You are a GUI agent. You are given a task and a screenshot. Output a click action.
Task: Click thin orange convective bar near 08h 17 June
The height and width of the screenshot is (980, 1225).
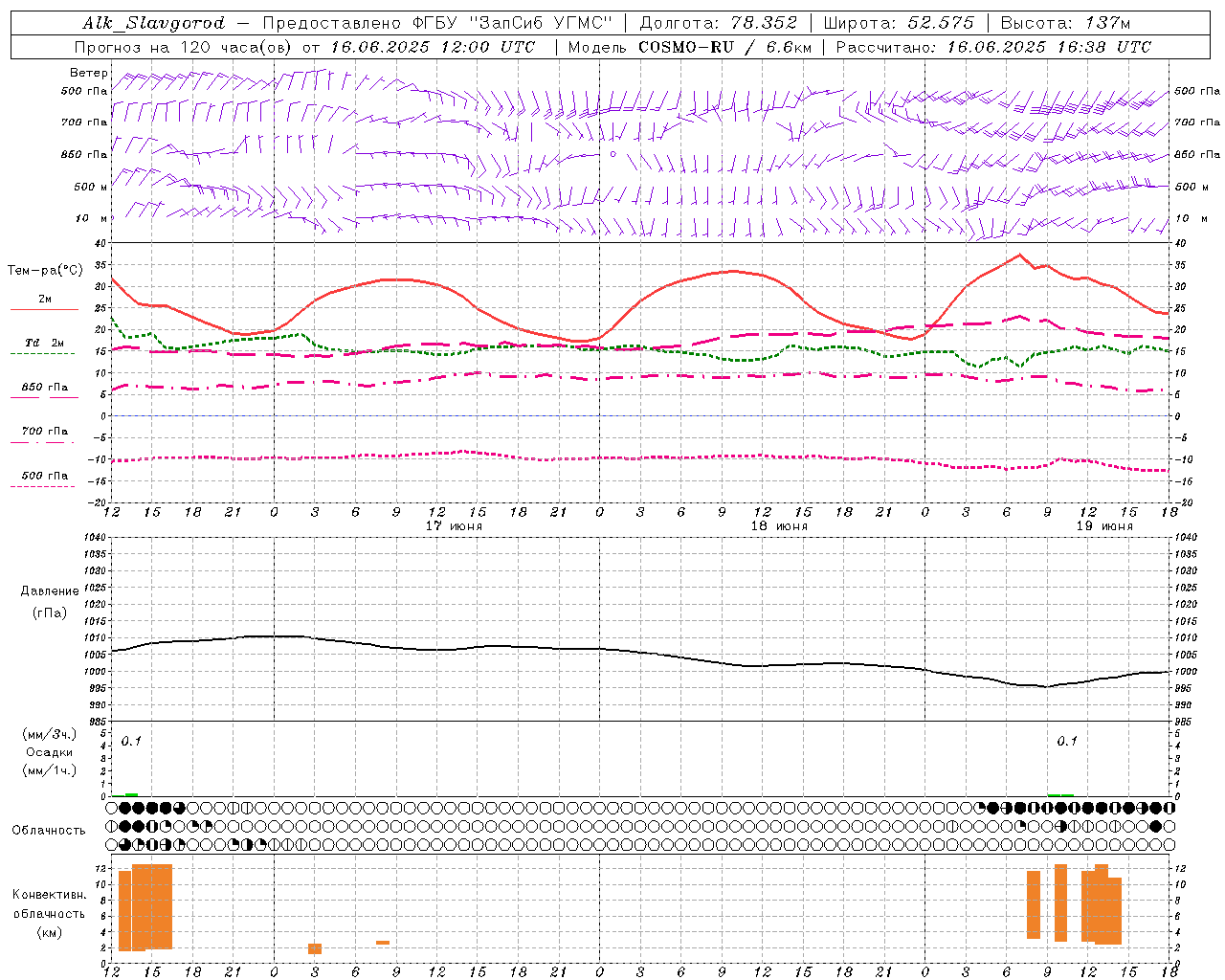pyautogui.click(x=383, y=943)
